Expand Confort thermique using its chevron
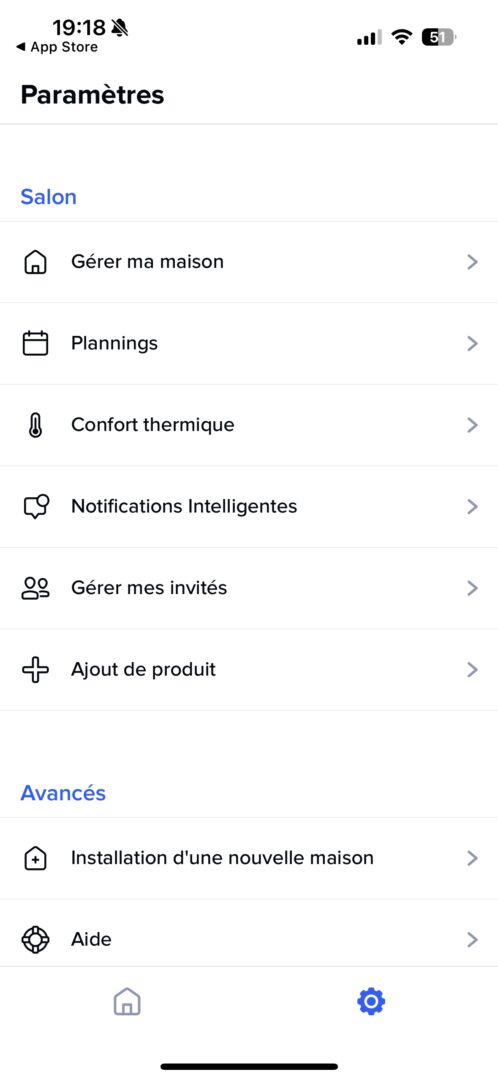Viewport: 498px width, 1080px height. (473, 425)
